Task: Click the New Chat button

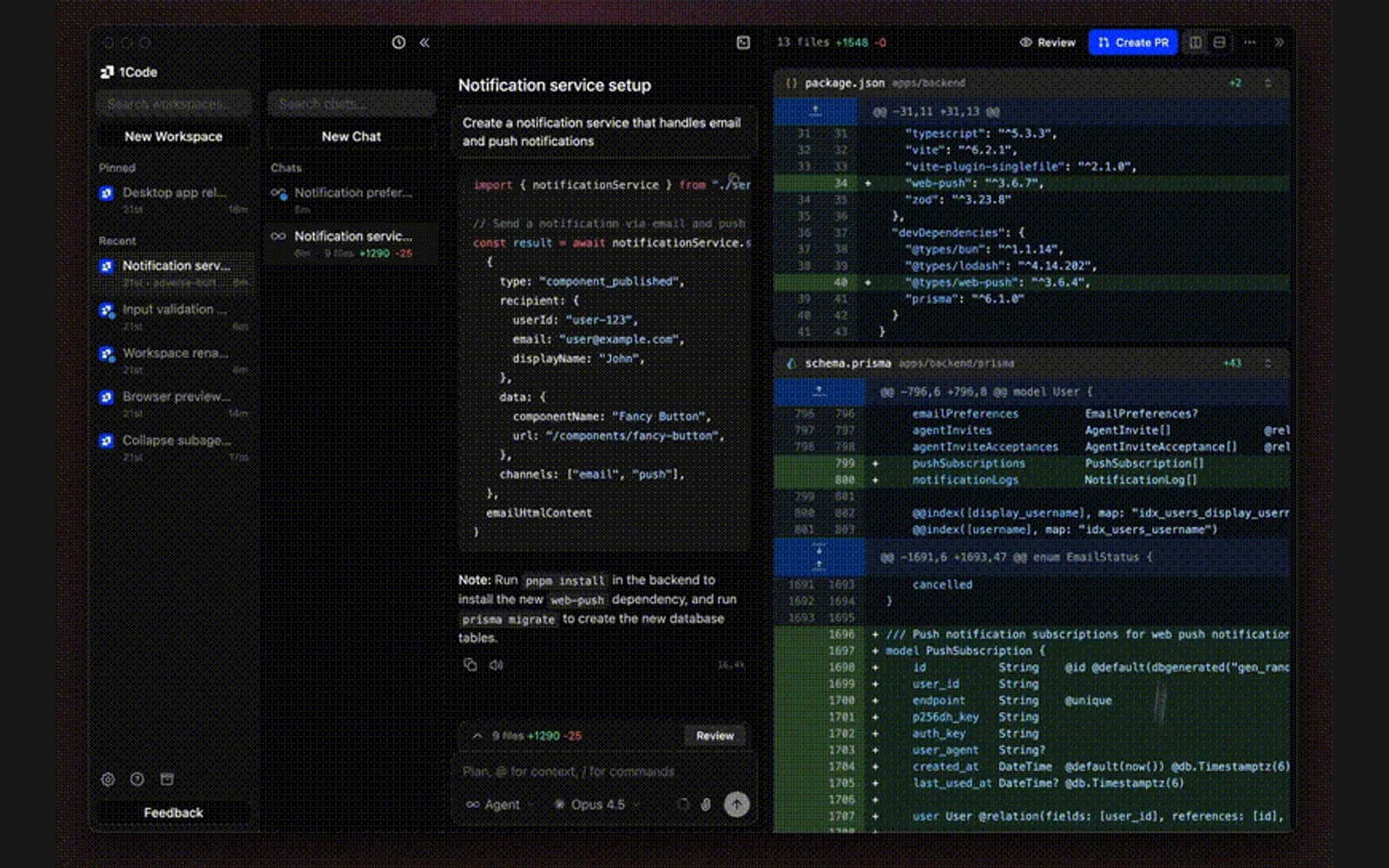Action: point(351,136)
